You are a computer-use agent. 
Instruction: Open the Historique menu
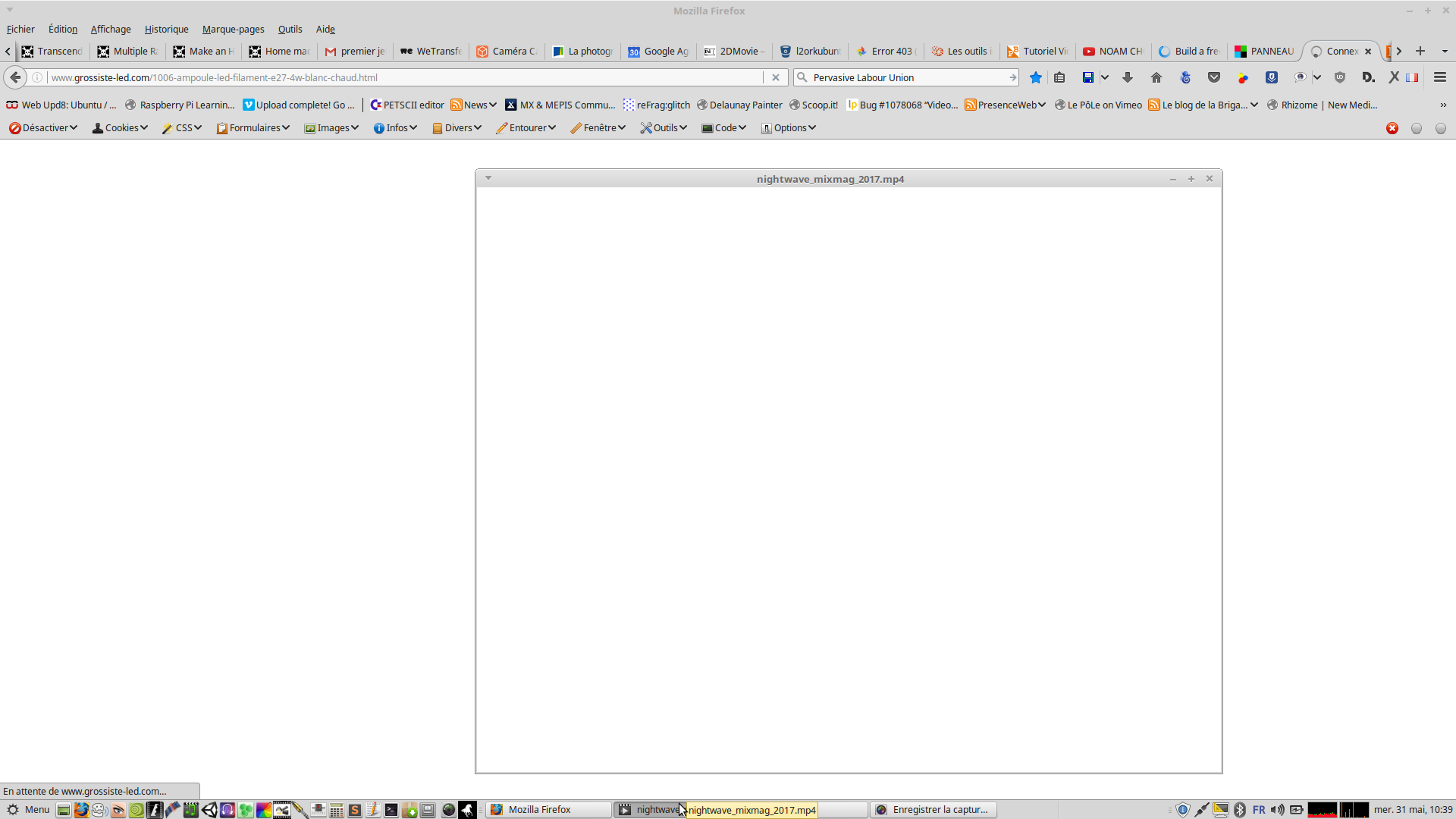pos(166,29)
